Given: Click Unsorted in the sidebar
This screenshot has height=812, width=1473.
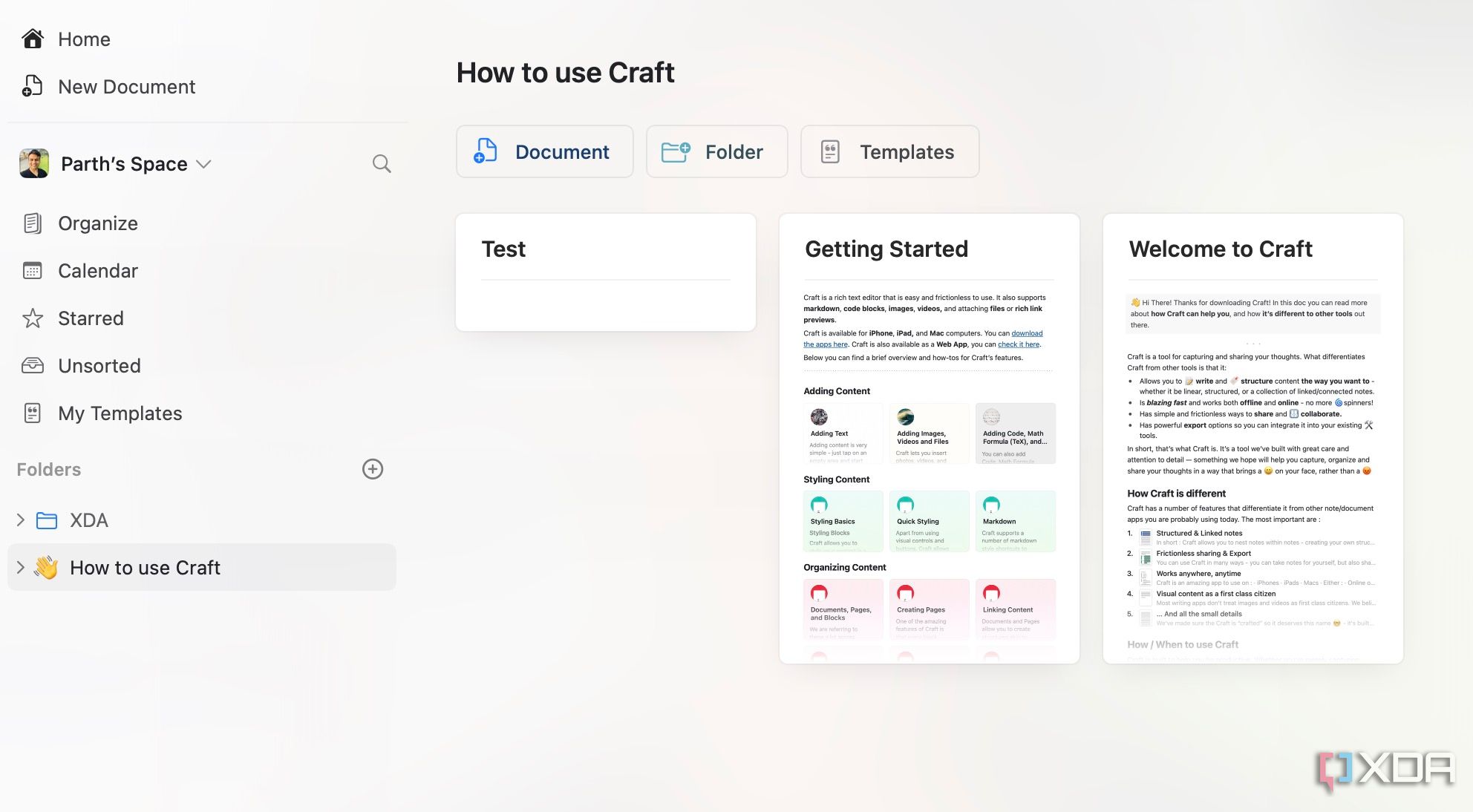Looking at the screenshot, I should pos(99,365).
